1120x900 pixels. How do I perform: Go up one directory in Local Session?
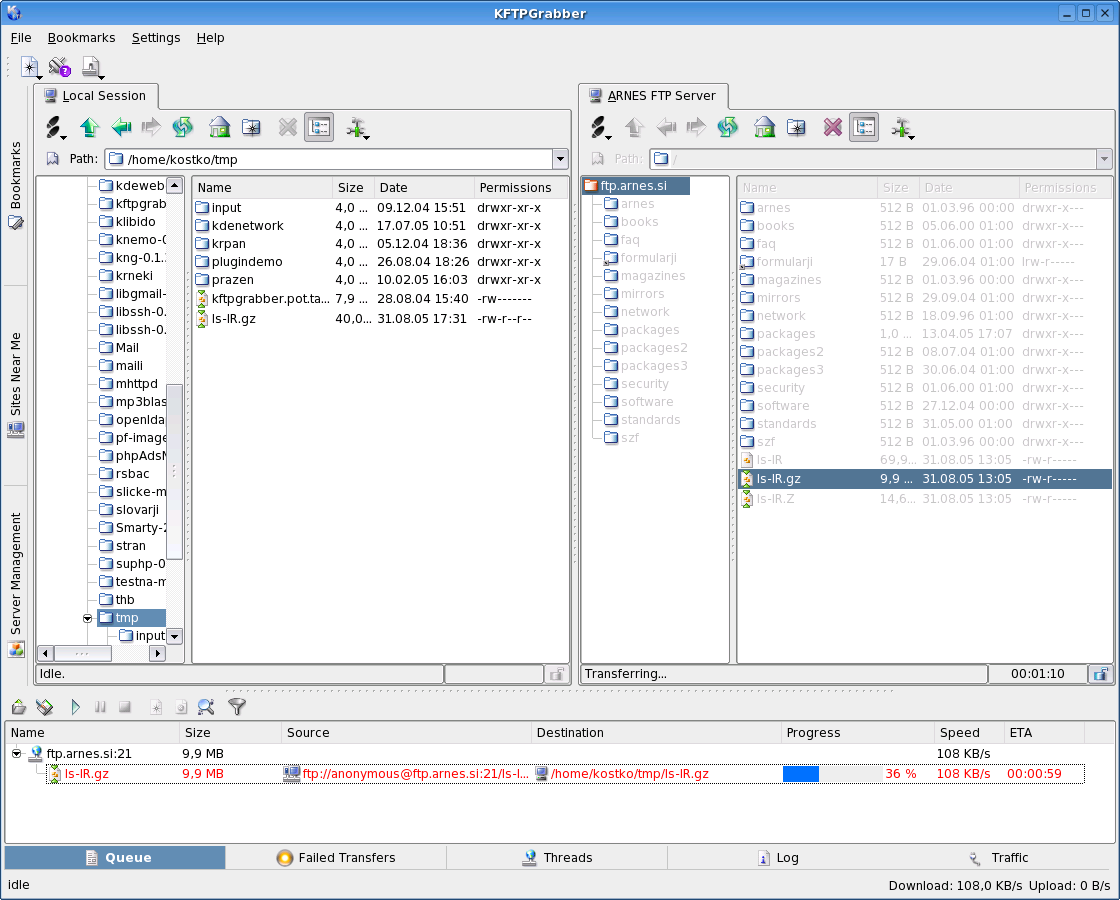pos(89,127)
